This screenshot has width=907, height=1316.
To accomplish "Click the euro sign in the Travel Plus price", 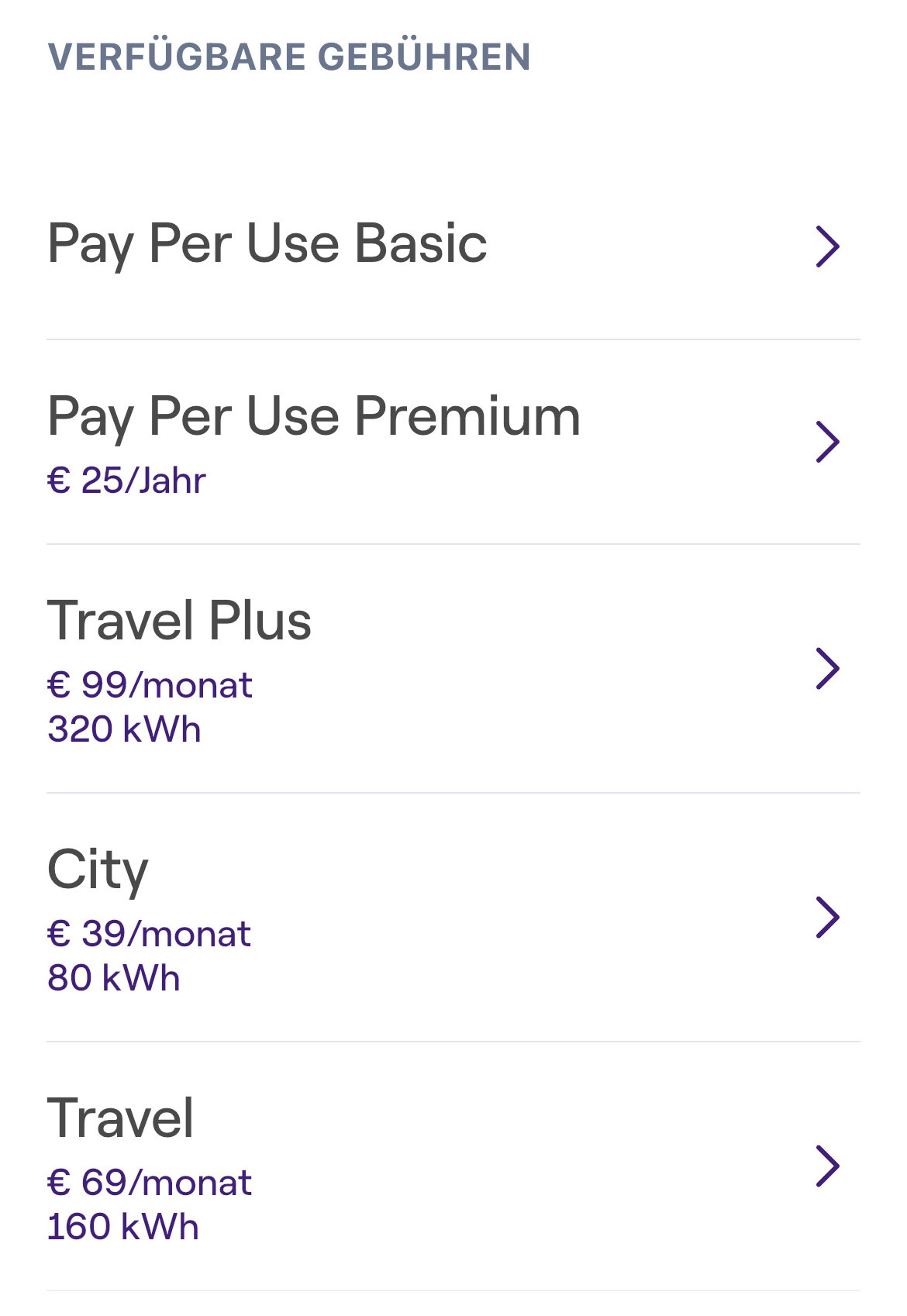I will (x=59, y=685).
